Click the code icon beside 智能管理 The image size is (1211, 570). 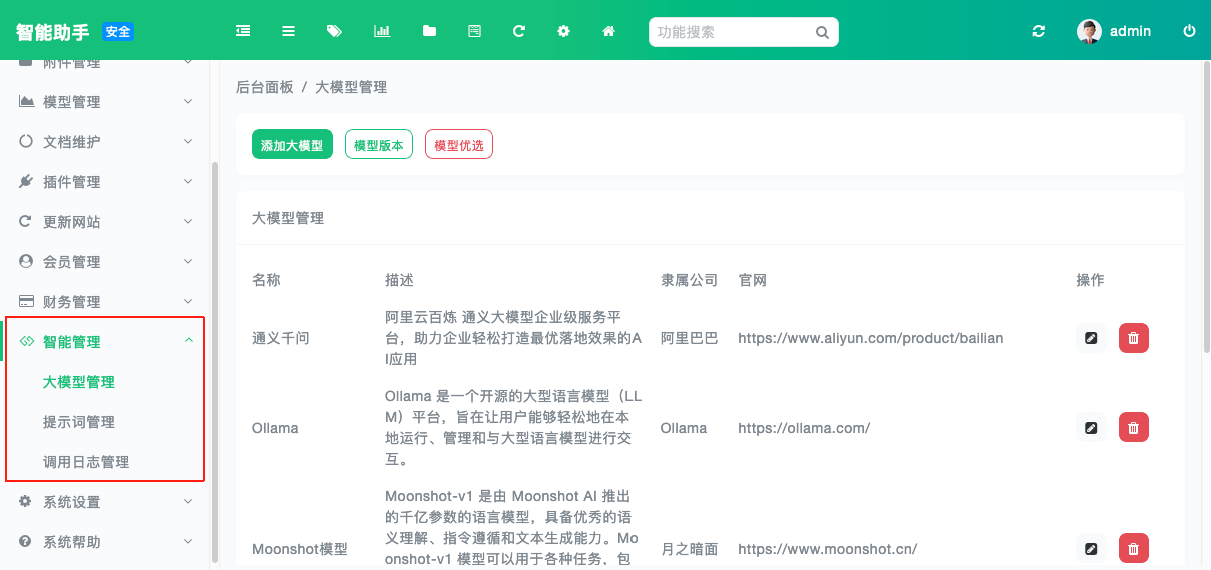click(26, 342)
